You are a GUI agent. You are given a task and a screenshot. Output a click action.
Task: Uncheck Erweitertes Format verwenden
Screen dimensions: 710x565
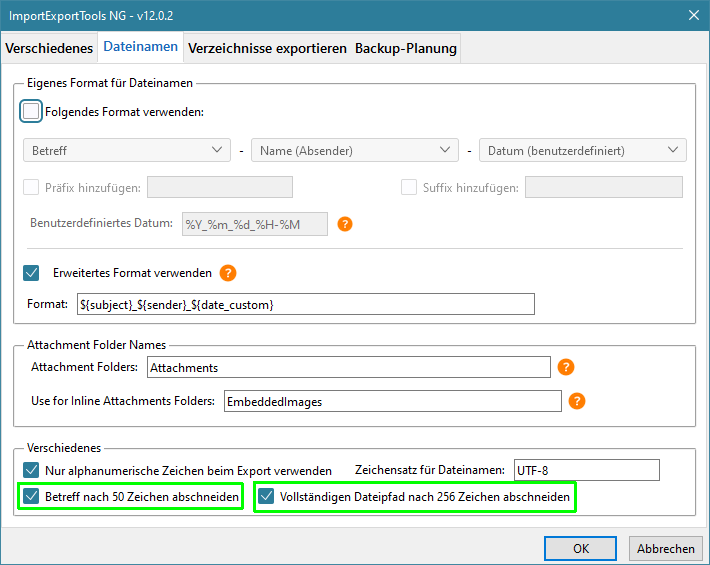point(32,272)
